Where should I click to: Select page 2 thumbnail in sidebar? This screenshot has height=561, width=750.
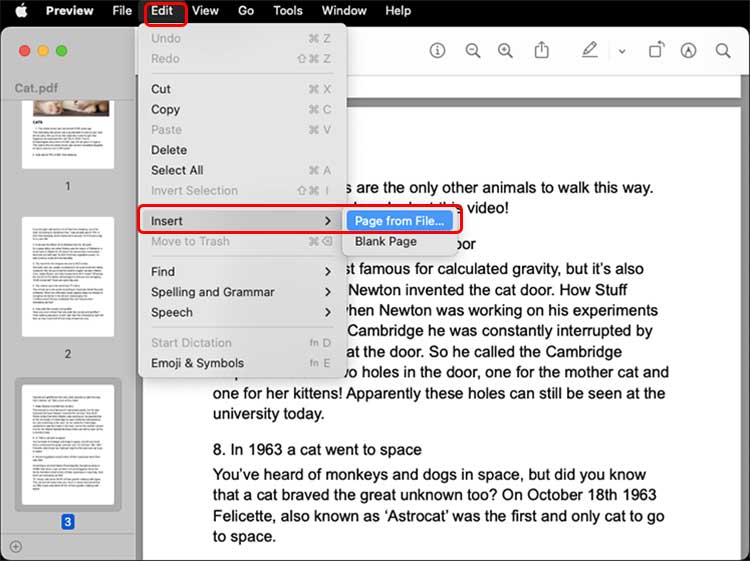[68, 276]
